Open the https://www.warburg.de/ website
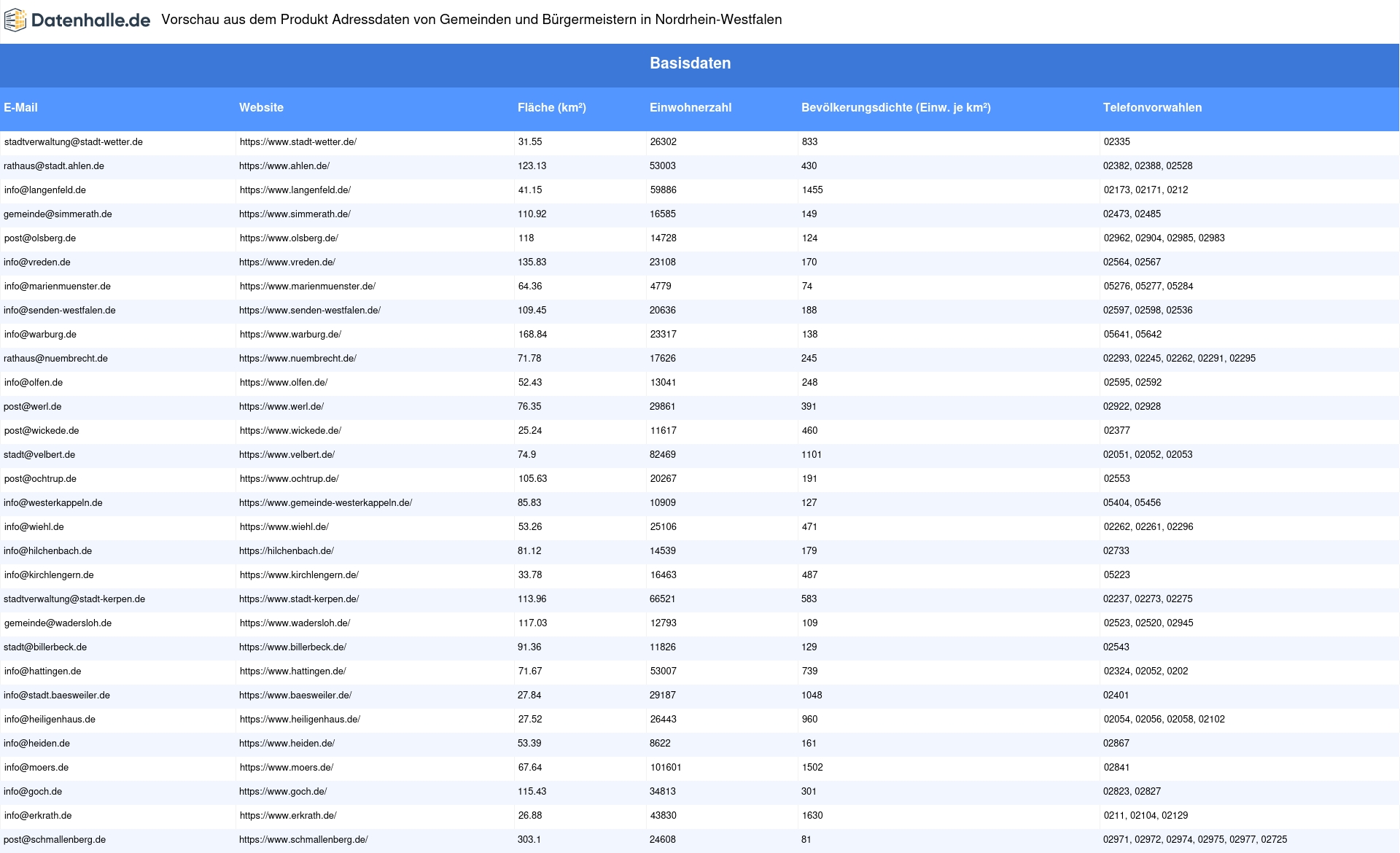The height and width of the screenshot is (853, 1400). [290, 335]
